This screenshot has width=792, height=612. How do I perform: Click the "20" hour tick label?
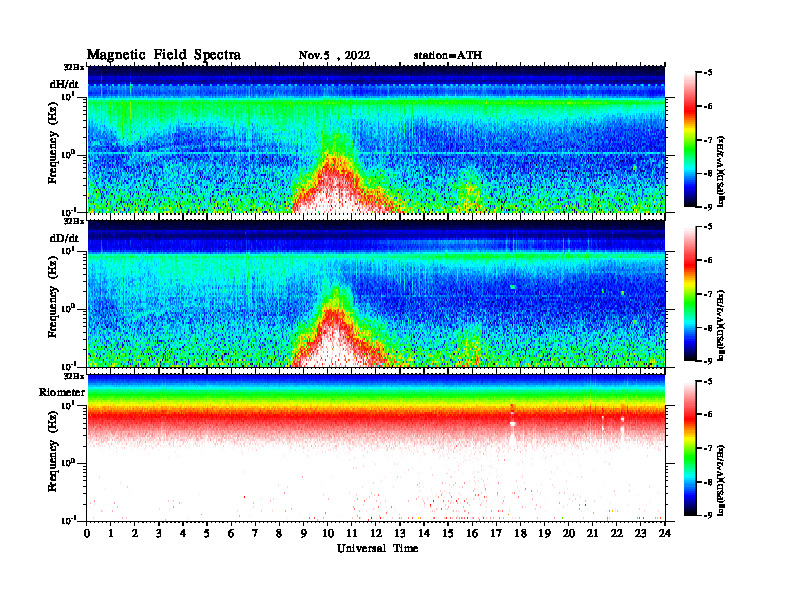point(568,533)
